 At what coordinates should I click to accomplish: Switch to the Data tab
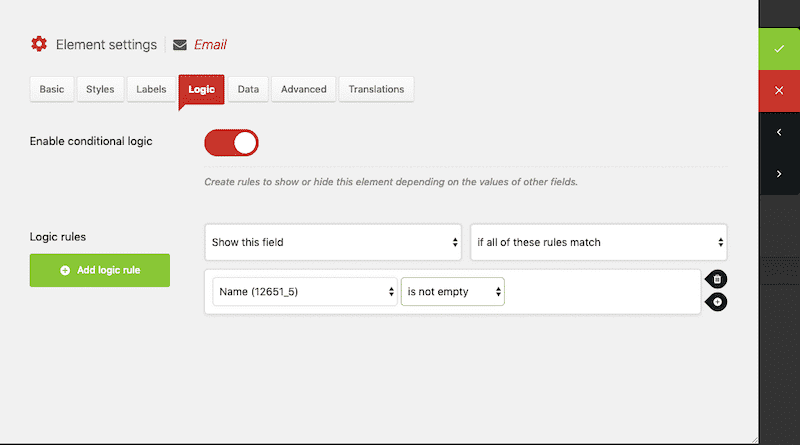click(248, 89)
